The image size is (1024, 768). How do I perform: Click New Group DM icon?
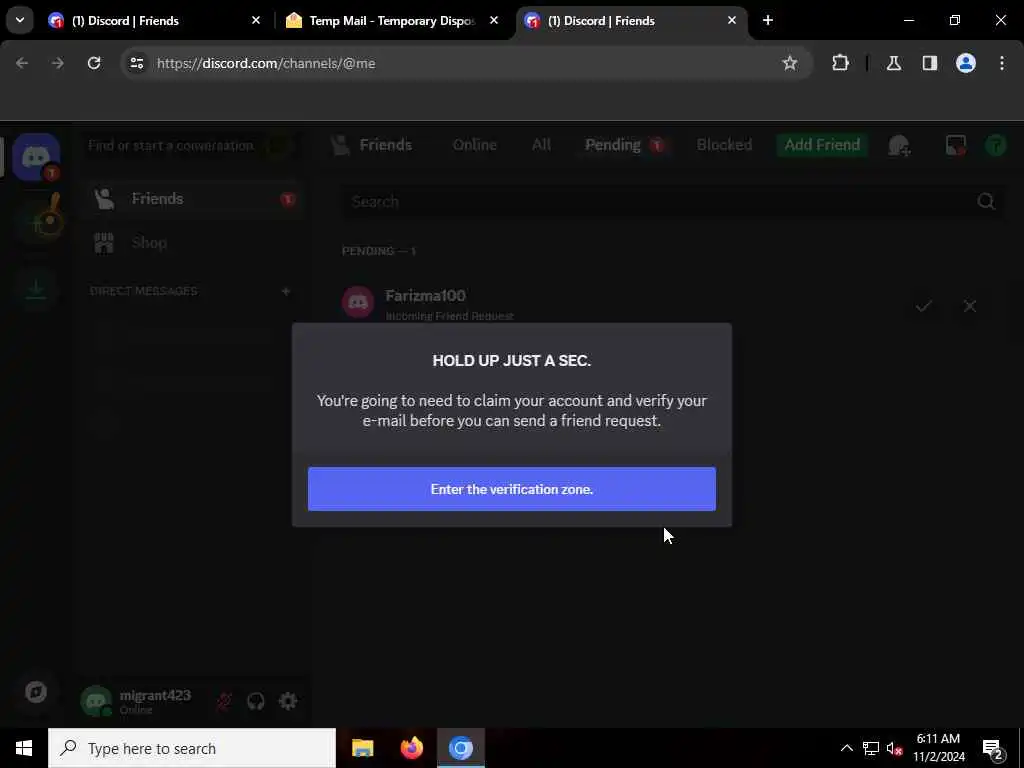click(x=899, y=146)
